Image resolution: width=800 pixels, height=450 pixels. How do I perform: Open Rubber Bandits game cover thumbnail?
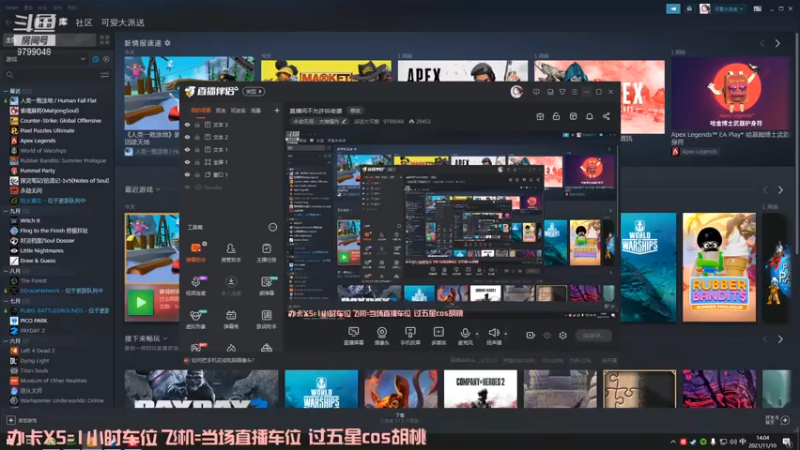click(719, 267)
